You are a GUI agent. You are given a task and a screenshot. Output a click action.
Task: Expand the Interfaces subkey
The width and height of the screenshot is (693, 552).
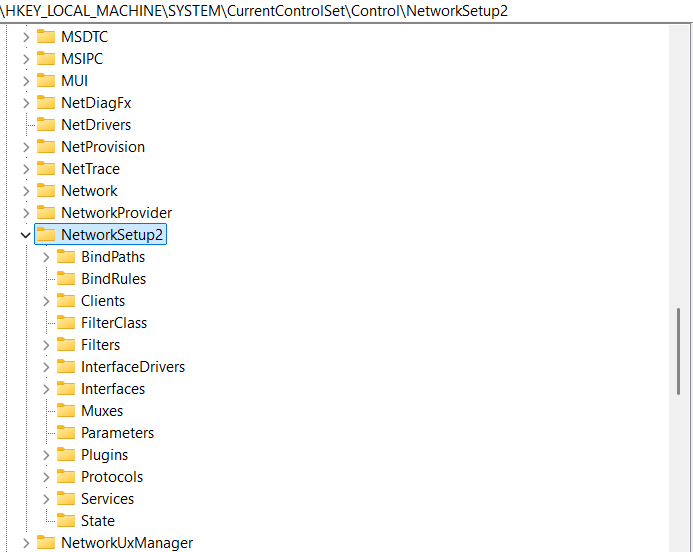[46, 389]
